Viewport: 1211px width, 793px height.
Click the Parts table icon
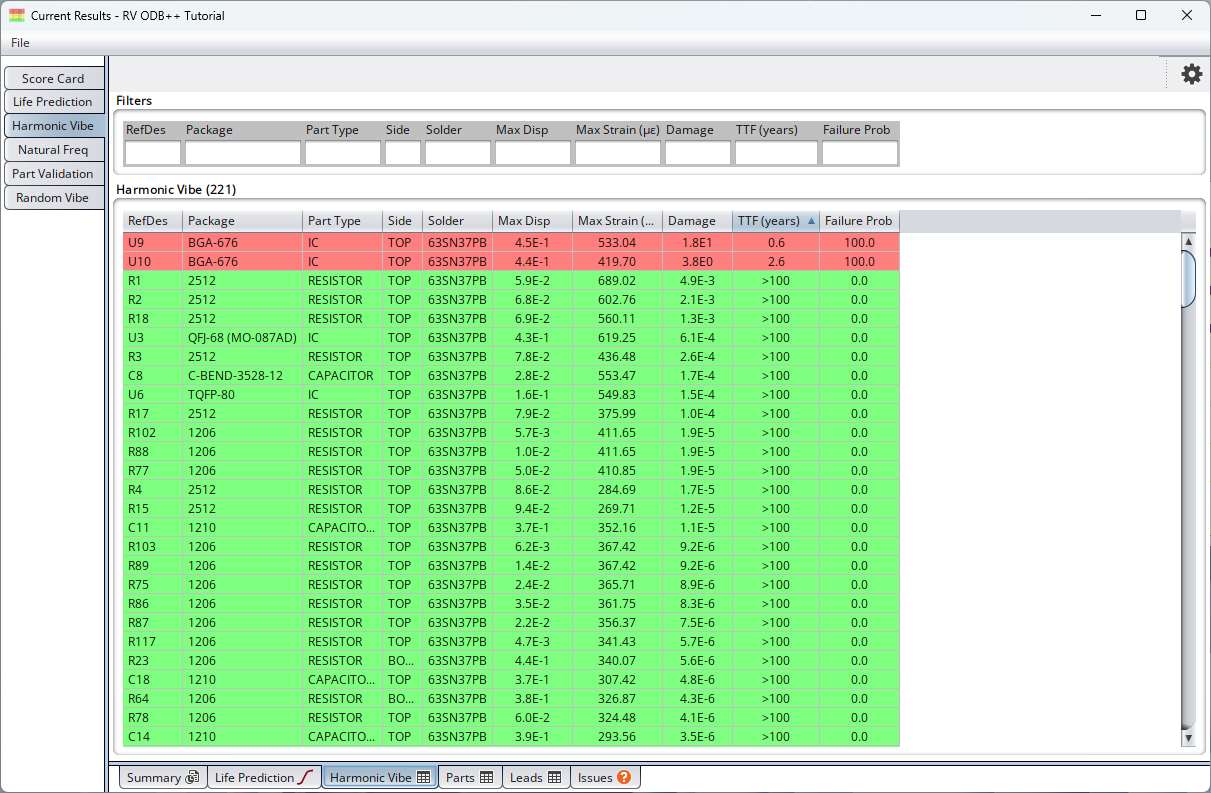[x=487, y=778]
